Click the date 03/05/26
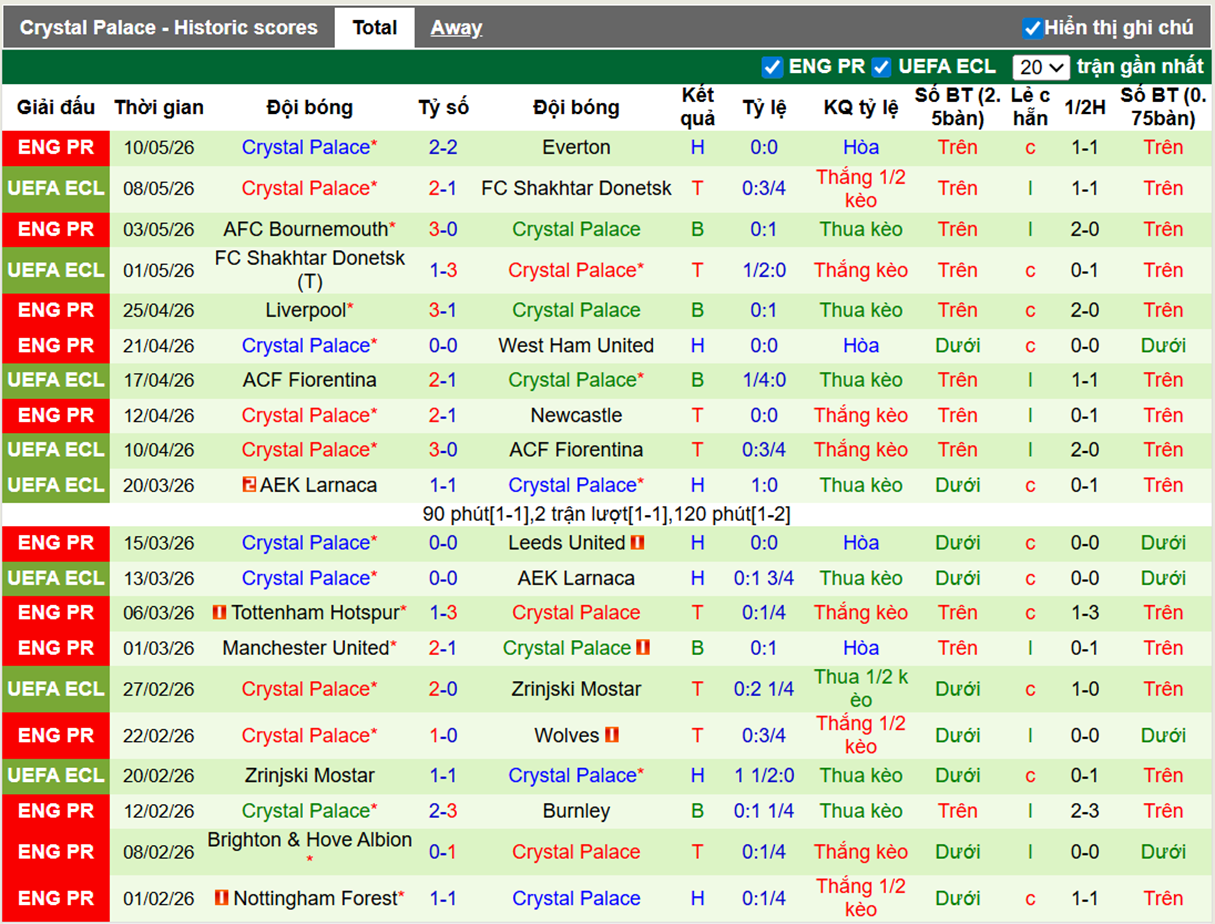1215x924 pixels. 159,229
